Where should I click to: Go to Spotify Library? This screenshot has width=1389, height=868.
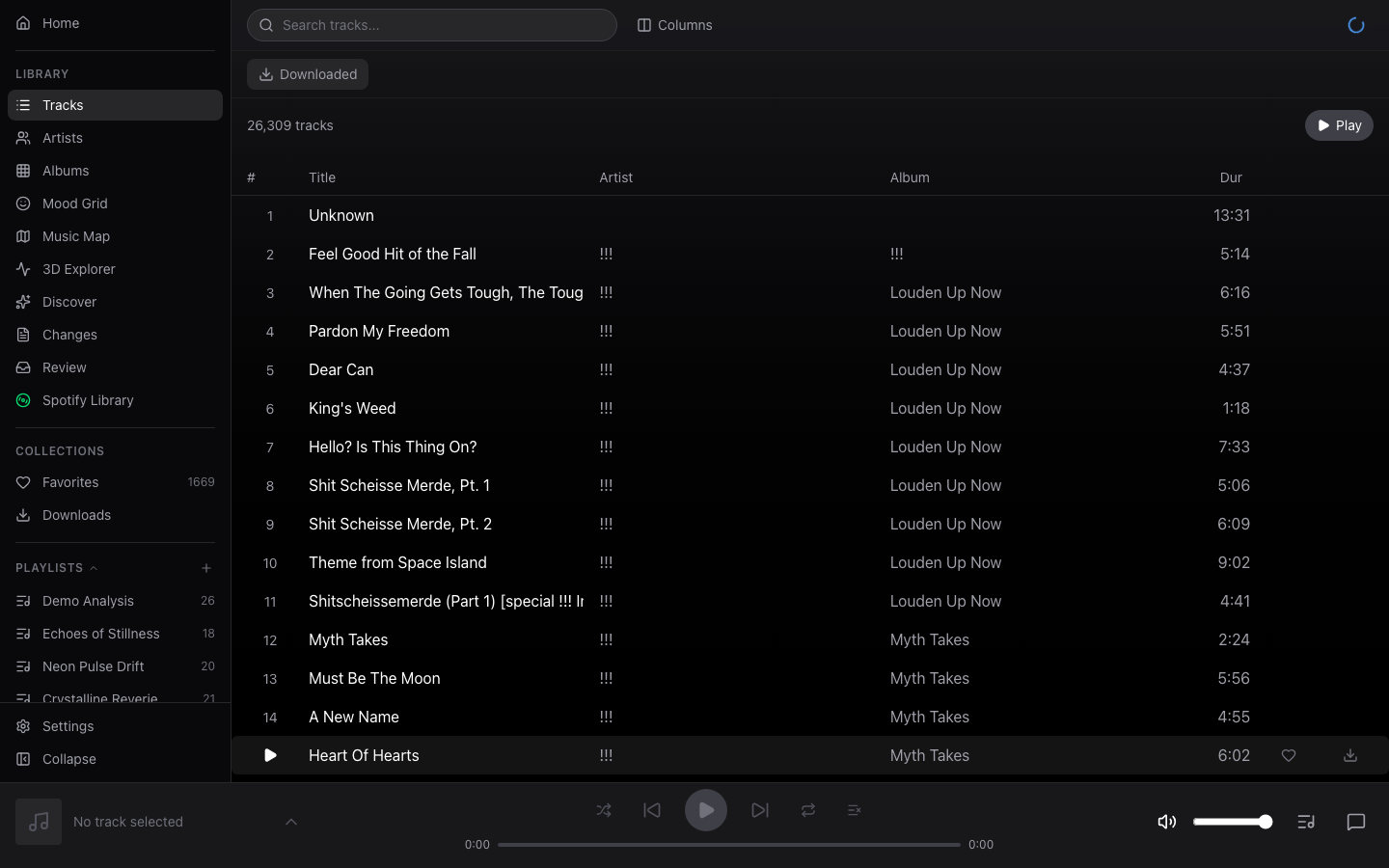click(x=88, y=400)
